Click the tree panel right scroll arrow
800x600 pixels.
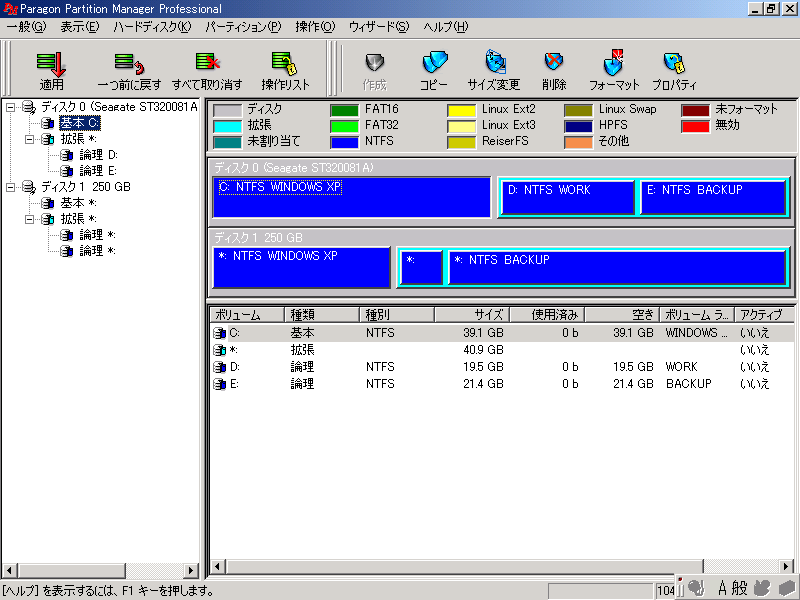click(191, 570)
